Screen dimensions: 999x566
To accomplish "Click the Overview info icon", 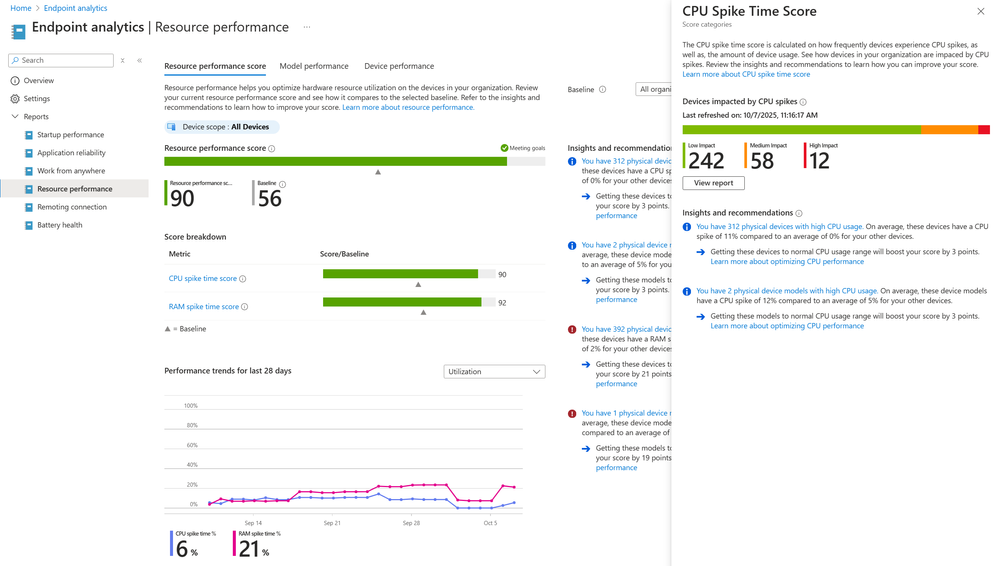I will click(15, 81).
